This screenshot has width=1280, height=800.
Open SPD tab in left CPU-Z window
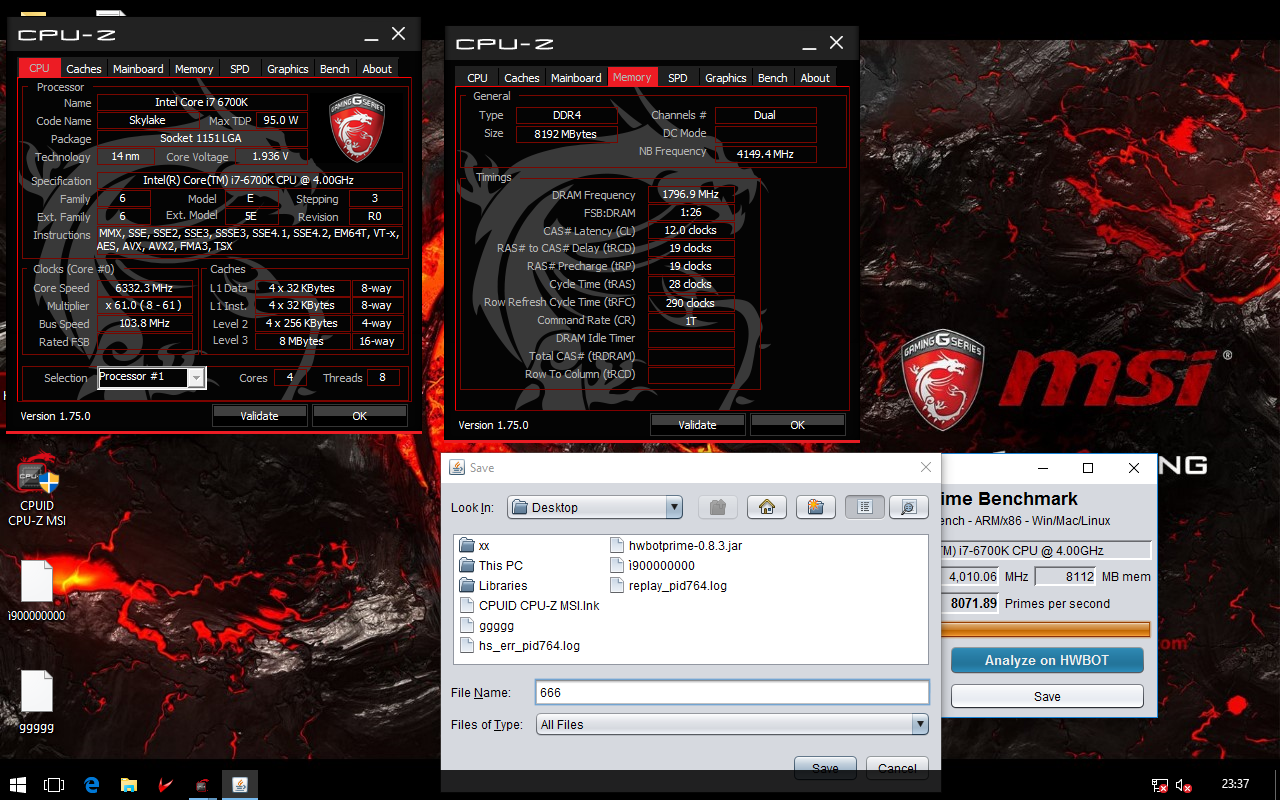coord(240,69)
